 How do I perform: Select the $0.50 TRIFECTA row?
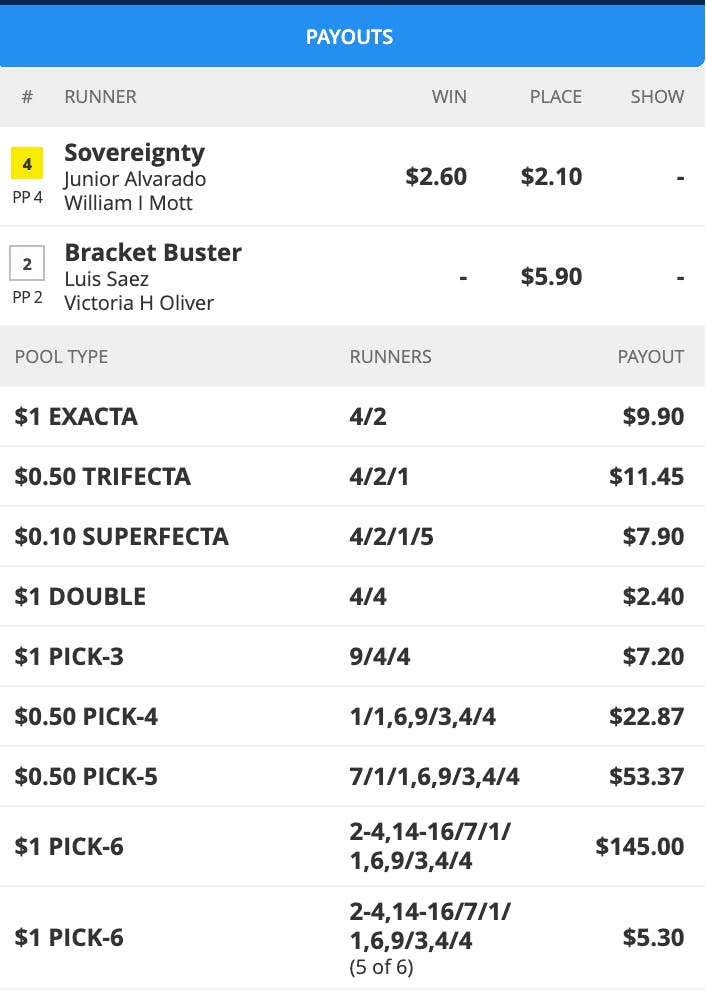[353, 476]
